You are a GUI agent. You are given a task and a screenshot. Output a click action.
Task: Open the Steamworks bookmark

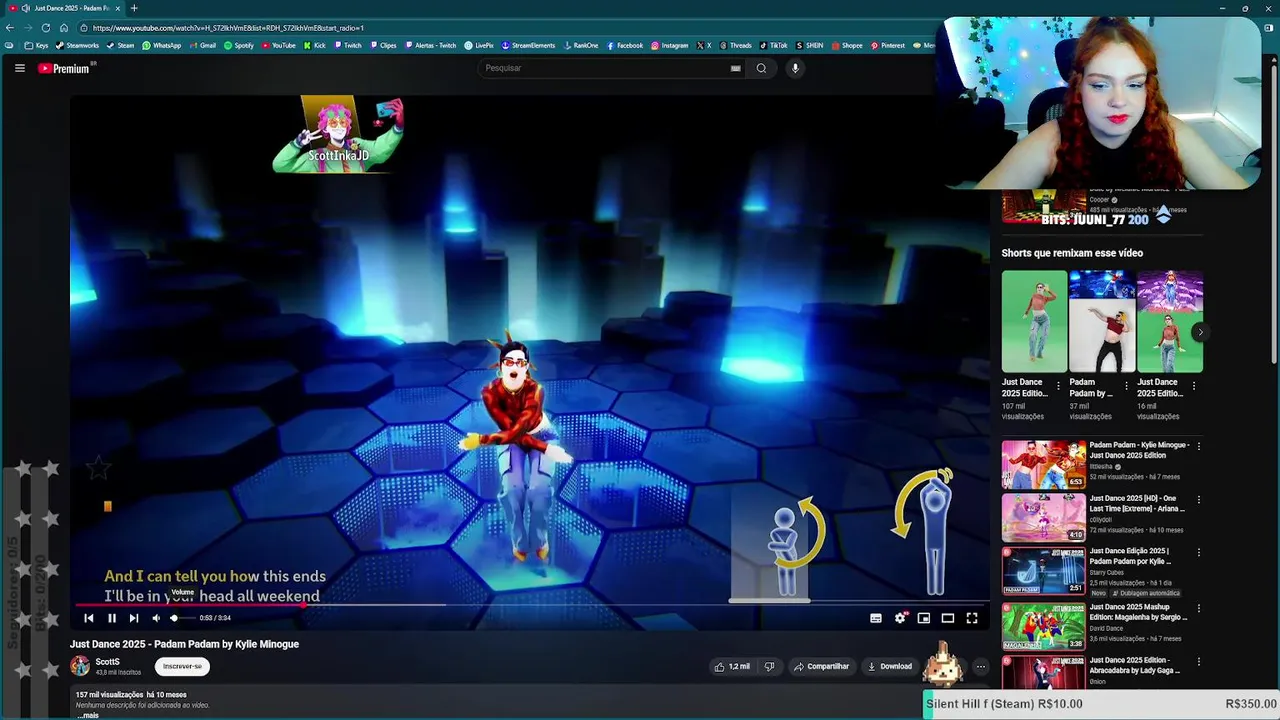pyautogui.click(x=78, y=45)
